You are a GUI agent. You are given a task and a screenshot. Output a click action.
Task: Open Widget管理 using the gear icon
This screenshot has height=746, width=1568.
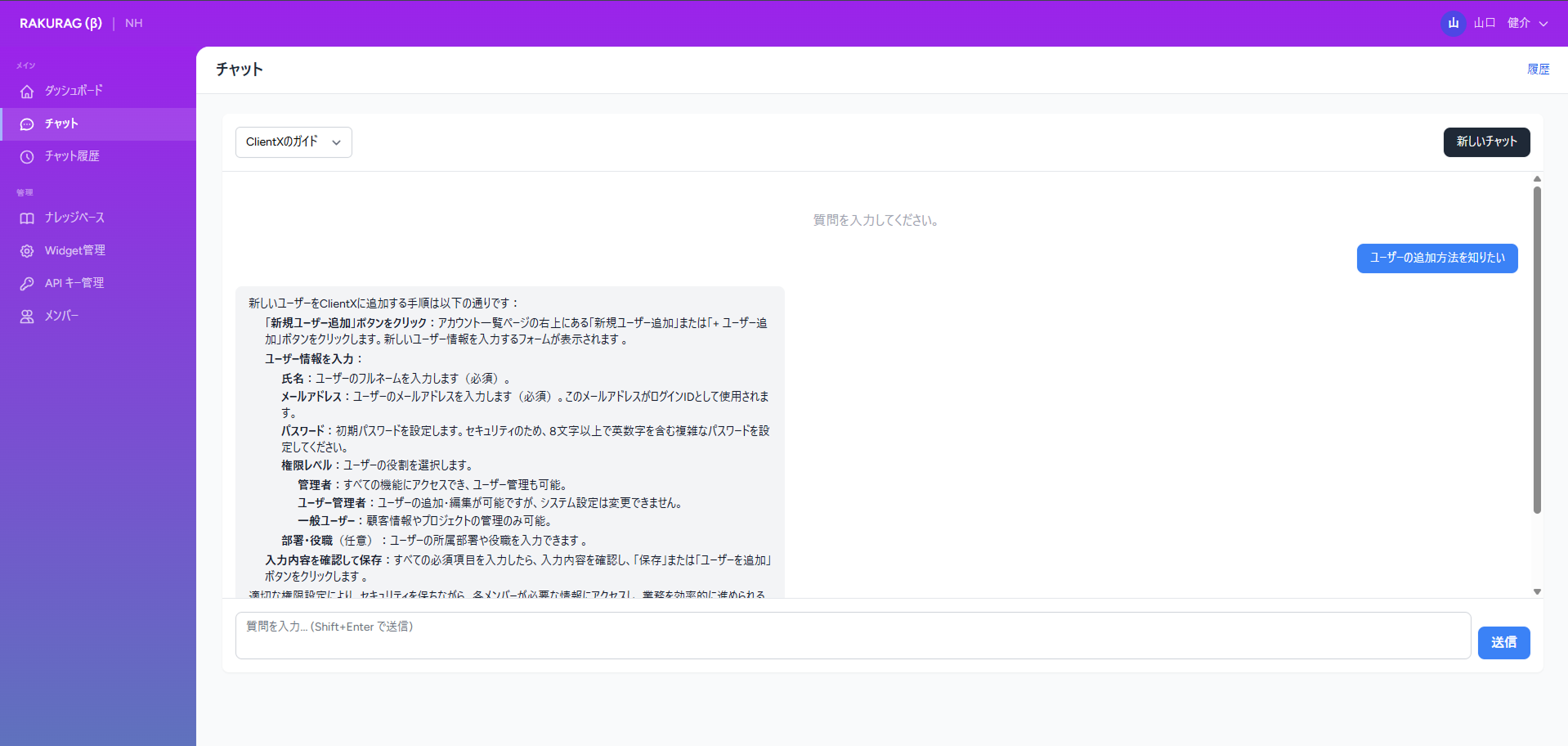pyautogui.click(x=27, y=250)
